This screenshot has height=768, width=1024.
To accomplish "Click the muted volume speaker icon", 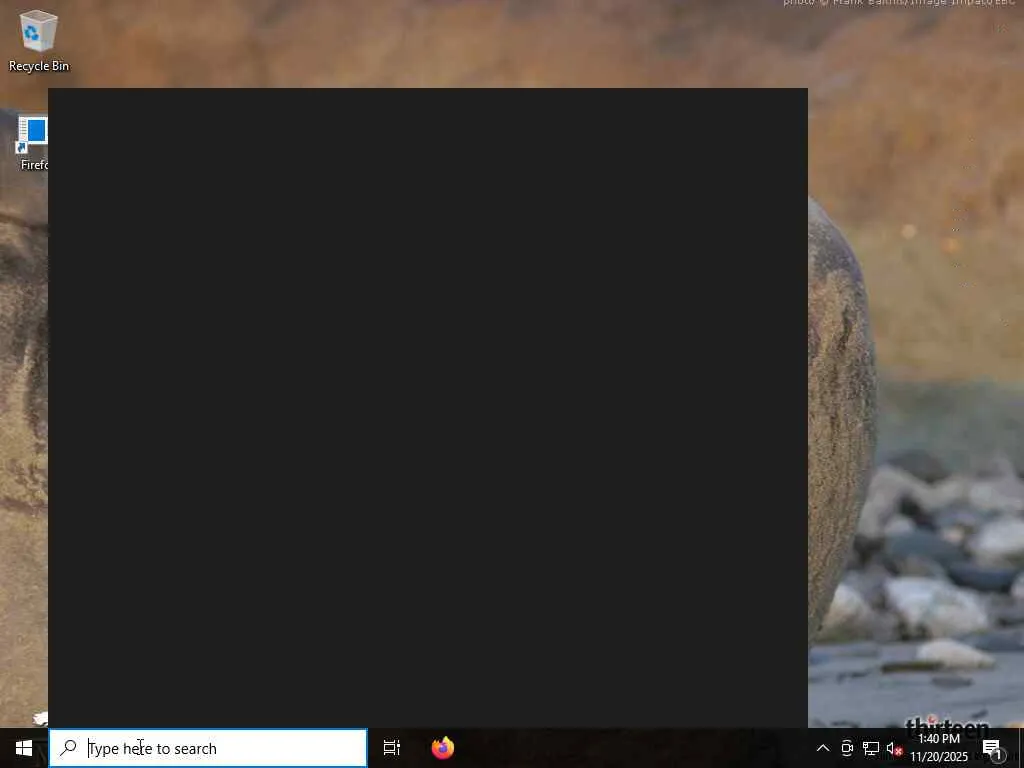I will click(x=894, y=748).
